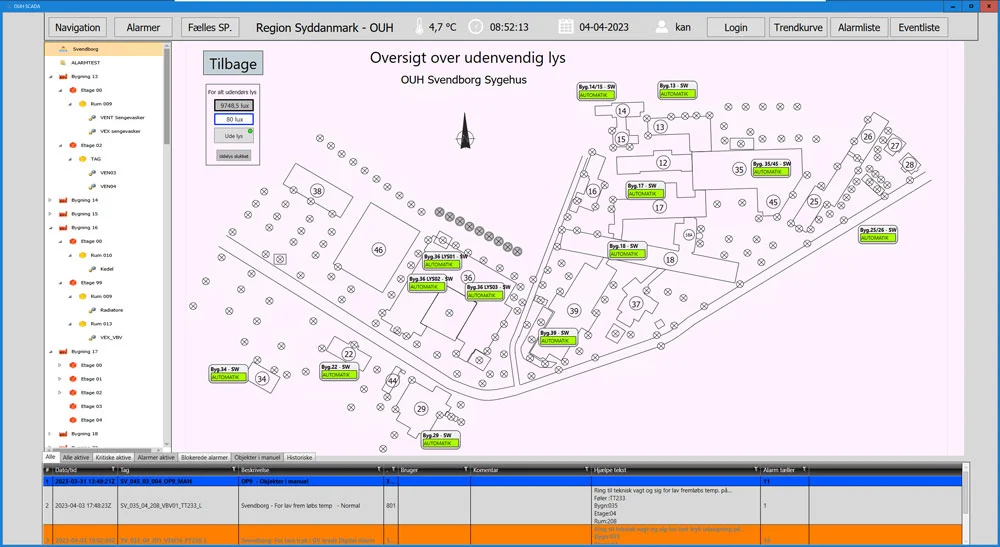Screen dimensions: 1000x547
Task: Toggle Byg.35/45 - SW AUTOMATIK mode
Action: click(x=770, y=172)
